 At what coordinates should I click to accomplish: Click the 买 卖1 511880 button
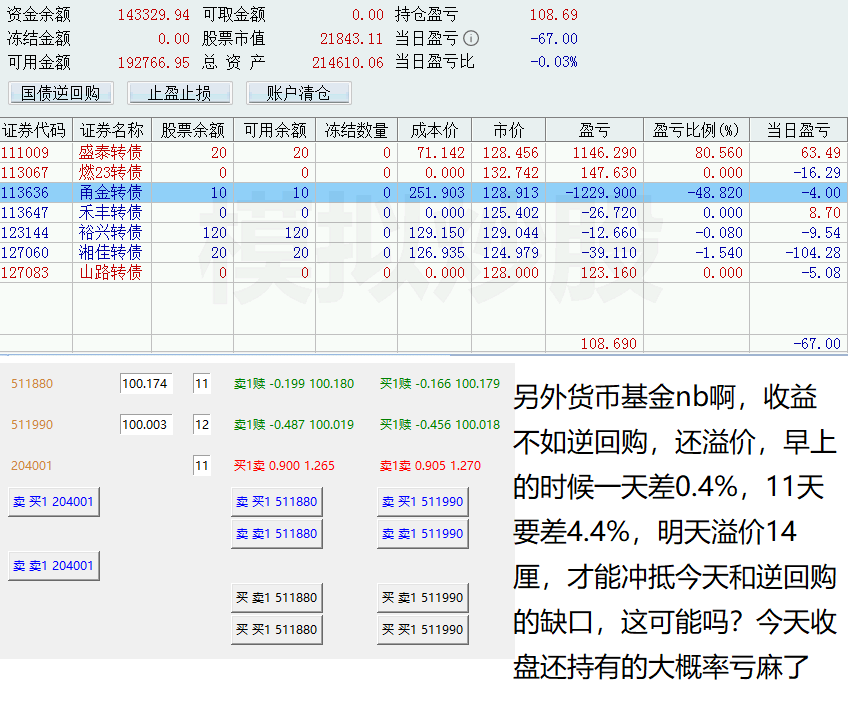click(276, 598)
